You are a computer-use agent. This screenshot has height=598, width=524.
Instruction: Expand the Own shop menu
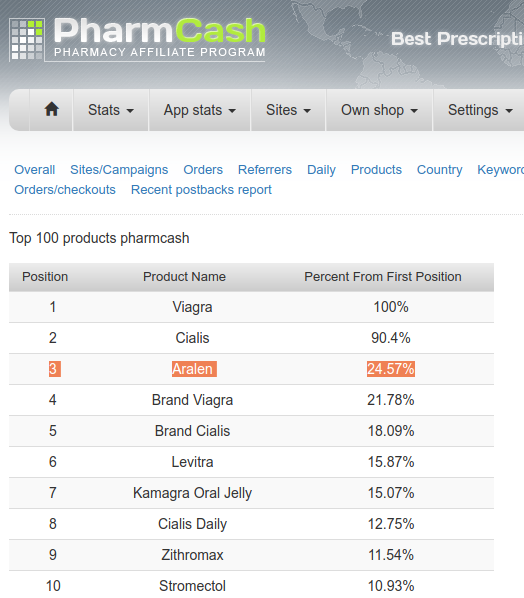(379, 110)
